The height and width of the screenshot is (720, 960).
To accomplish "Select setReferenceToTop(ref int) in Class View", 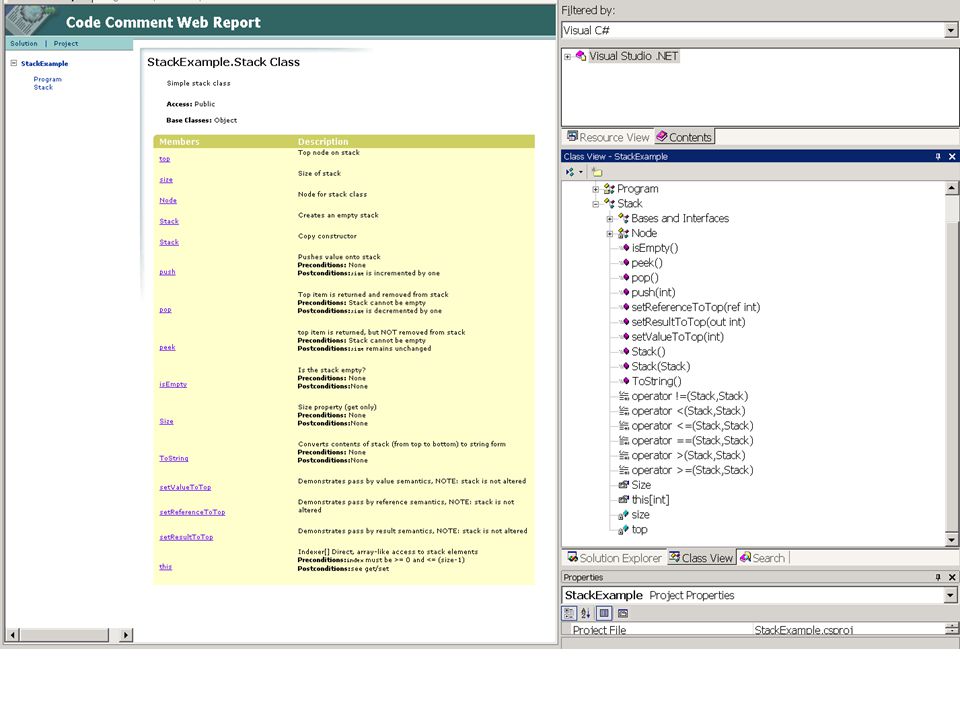I will click(x=696, y=307).
